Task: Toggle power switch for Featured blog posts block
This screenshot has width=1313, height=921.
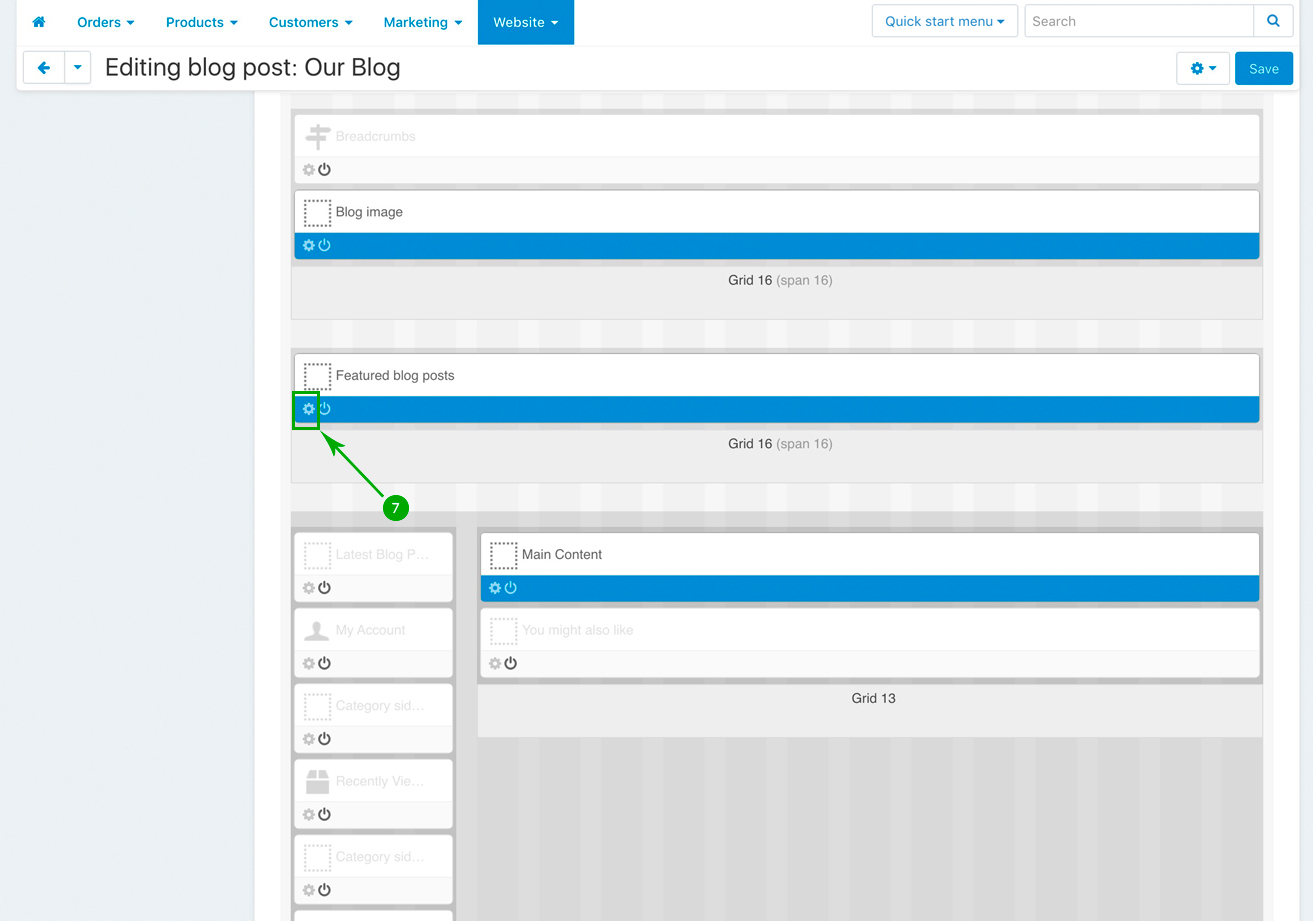Action: [x=324, y=409]
